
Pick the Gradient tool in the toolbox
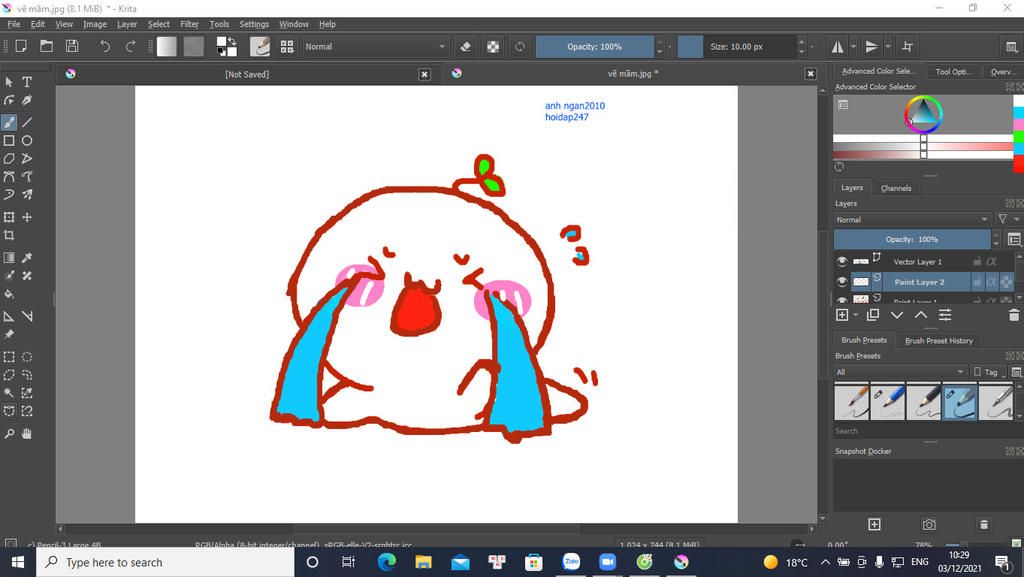pos(9,258)
